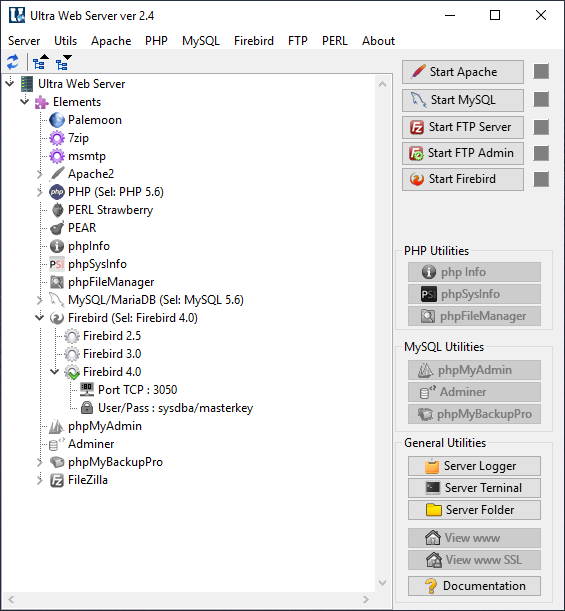The width and height of the screenshot is (565, 611).
Task: Click the FTP Server status indicator square
Action: point(541,127)
